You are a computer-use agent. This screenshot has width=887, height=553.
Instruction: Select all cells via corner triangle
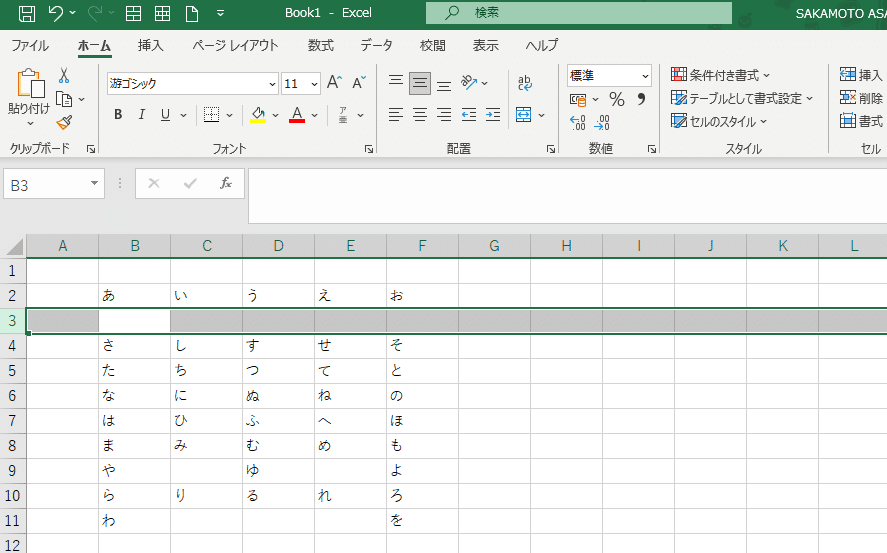coord(14,247)
